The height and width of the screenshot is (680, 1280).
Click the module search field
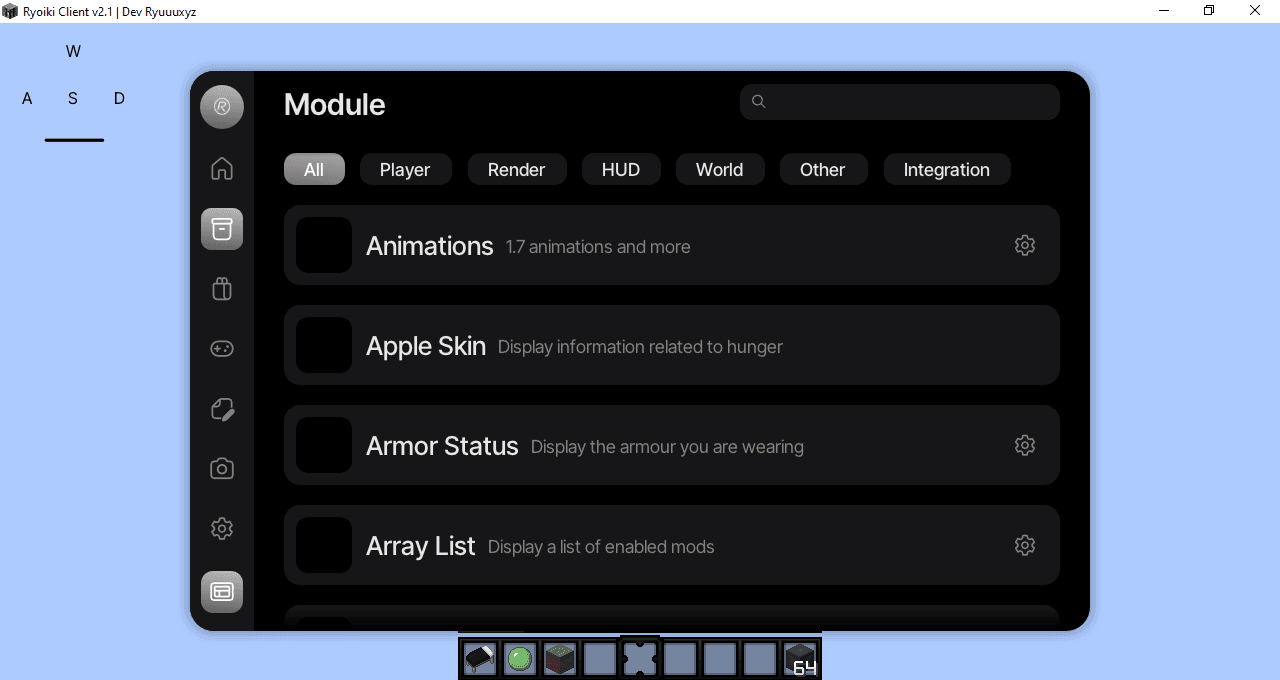coord(900,102)
